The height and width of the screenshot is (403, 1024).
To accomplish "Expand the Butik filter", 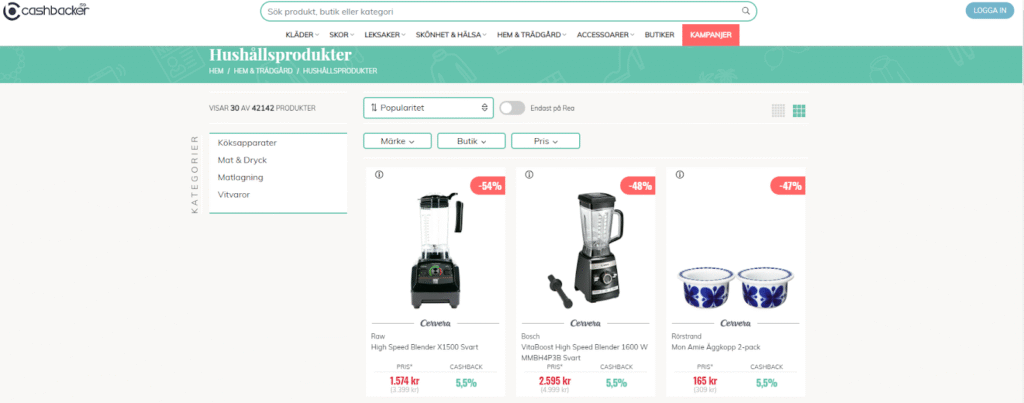I will [x=472, y=141].
